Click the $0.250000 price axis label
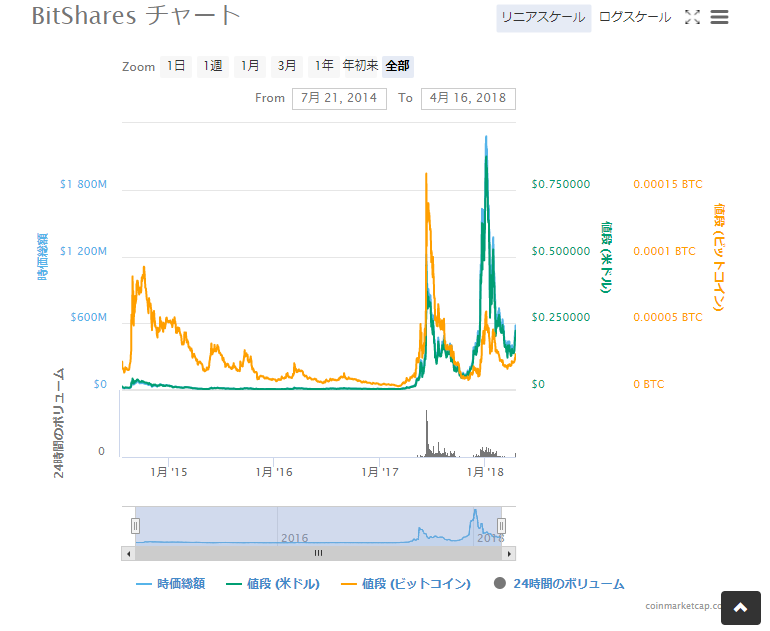The image size is (770, 631). pos(561,317)
